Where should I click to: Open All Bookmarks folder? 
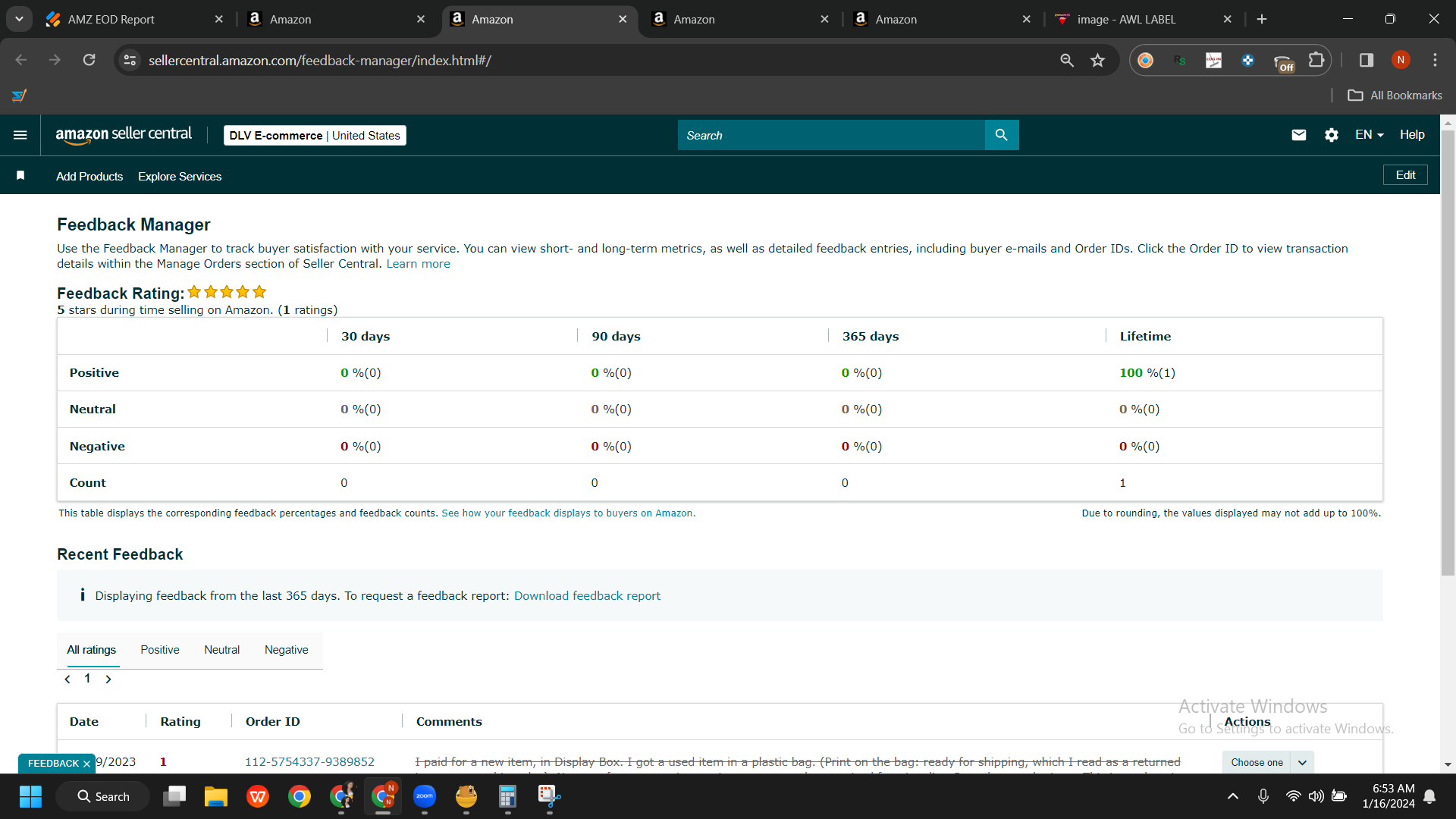[1395, 96]
